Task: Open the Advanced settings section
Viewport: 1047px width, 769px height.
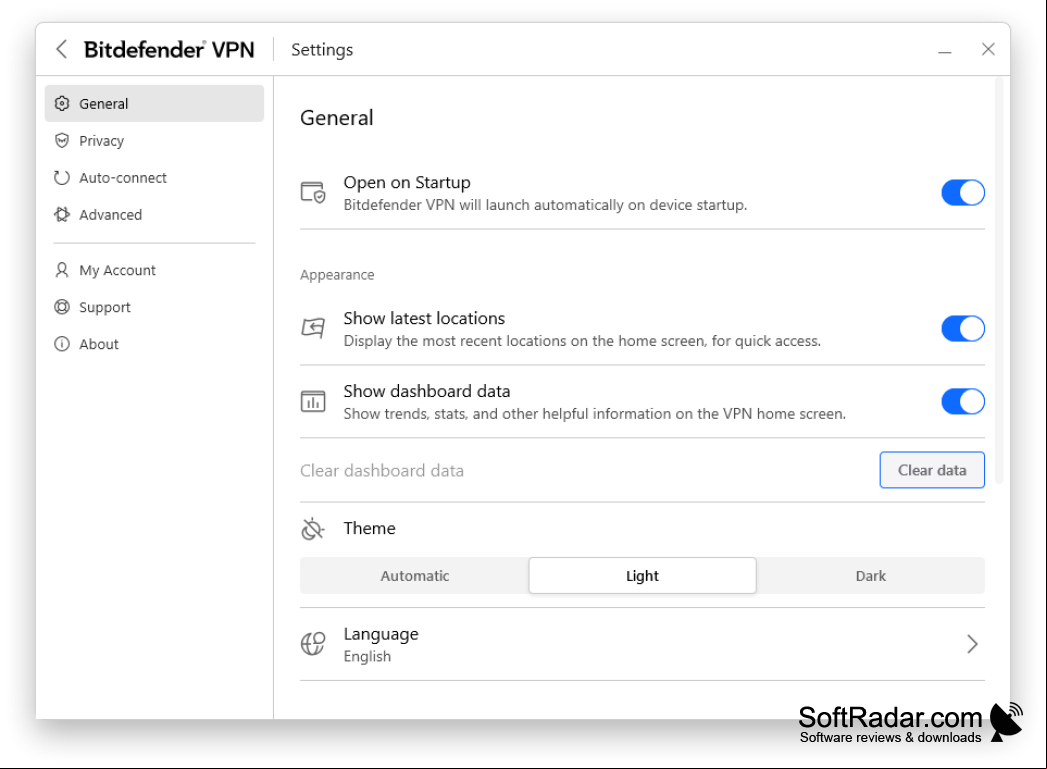Action: [154, 214]
